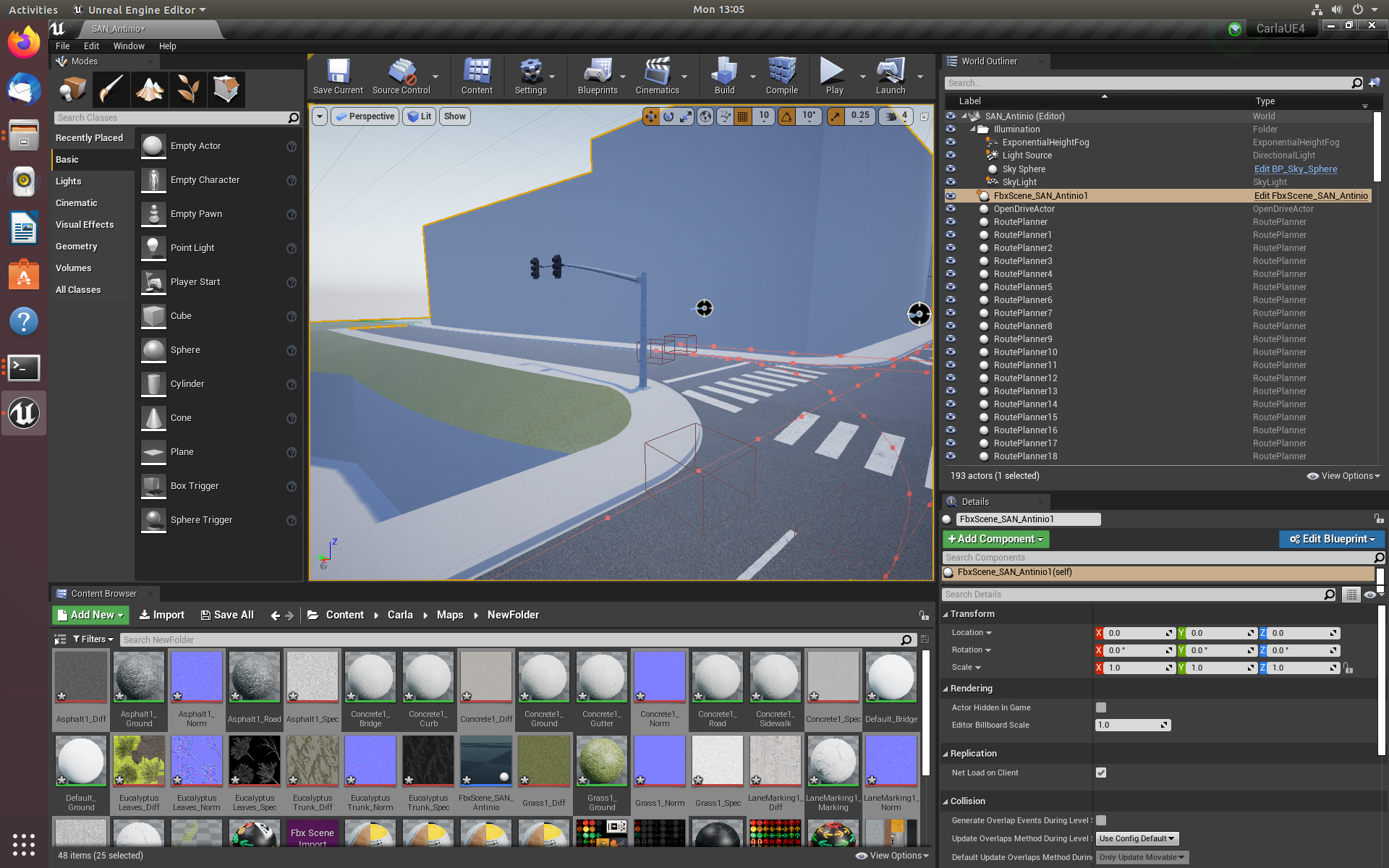Open View Options in the World Outliner
This screenshot has width=1389, height=868.
click(1343, 476)
